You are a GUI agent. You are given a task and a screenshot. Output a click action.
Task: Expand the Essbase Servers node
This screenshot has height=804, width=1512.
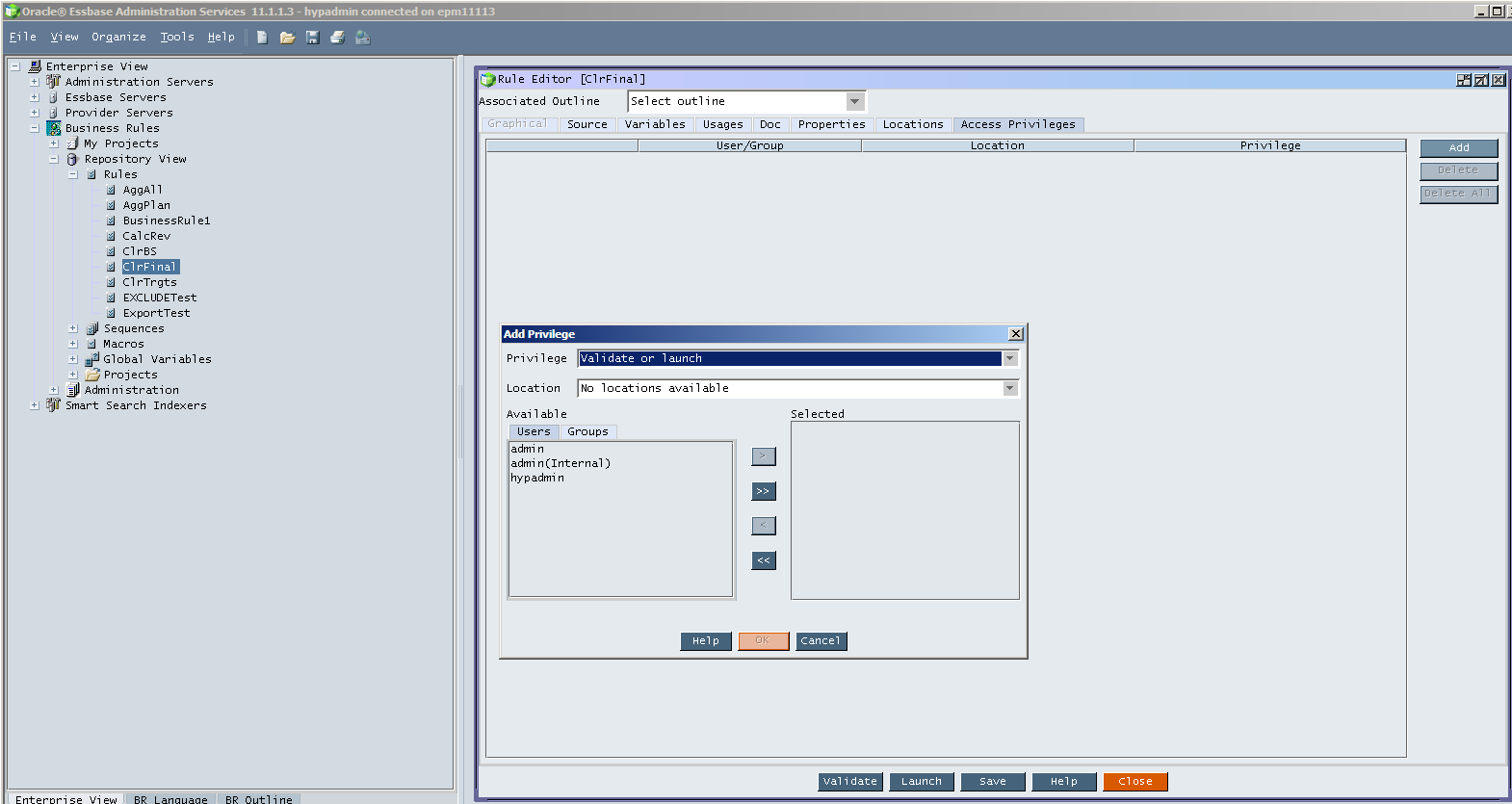click(35, 97)
